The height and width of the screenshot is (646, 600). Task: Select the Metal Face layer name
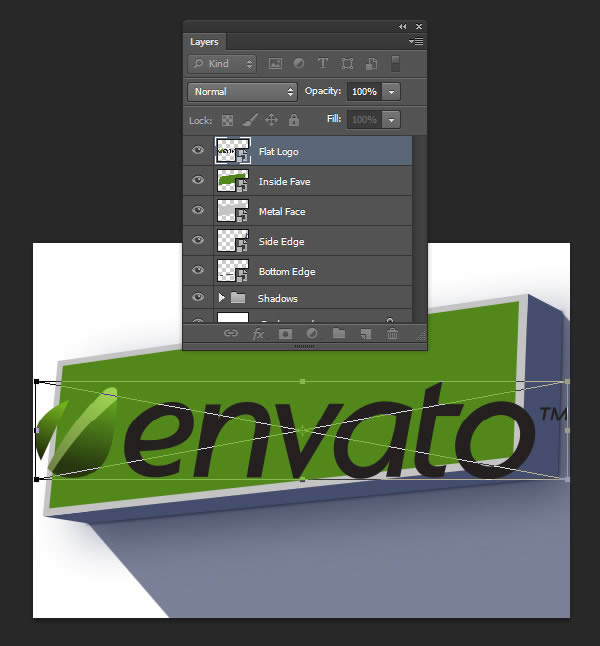point(282,212)
